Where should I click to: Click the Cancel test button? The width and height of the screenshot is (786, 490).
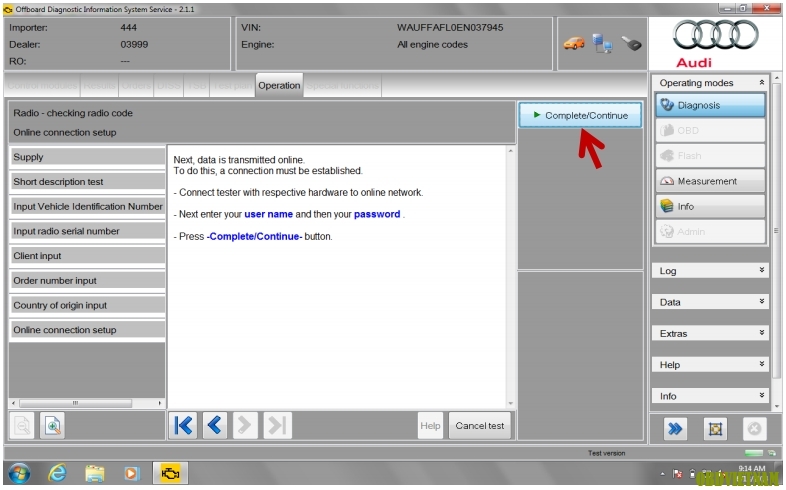point(480,425)
